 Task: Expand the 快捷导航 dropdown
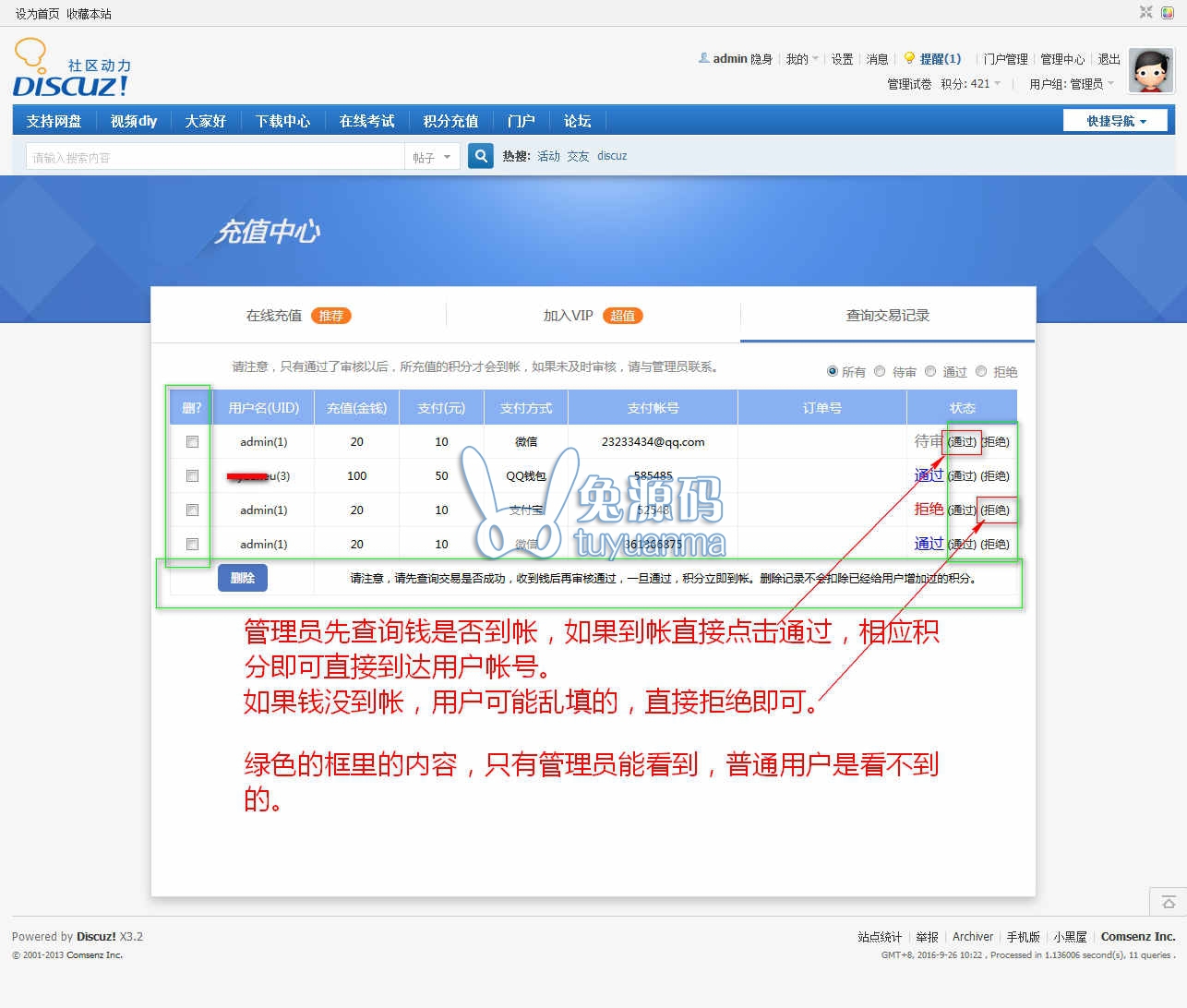pyautogui.click(x=1115, y=121)
